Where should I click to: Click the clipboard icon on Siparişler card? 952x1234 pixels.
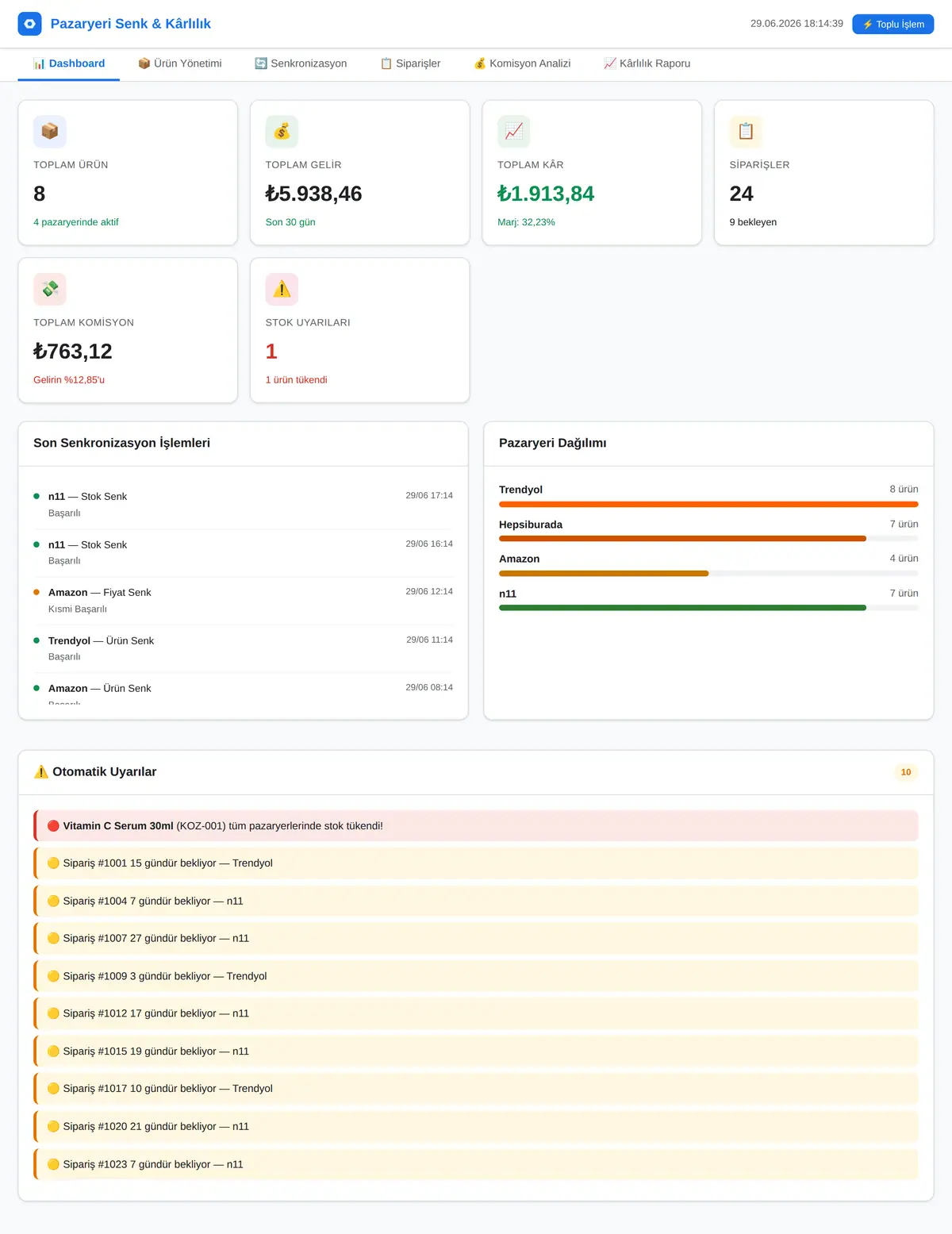click(746, 132)
